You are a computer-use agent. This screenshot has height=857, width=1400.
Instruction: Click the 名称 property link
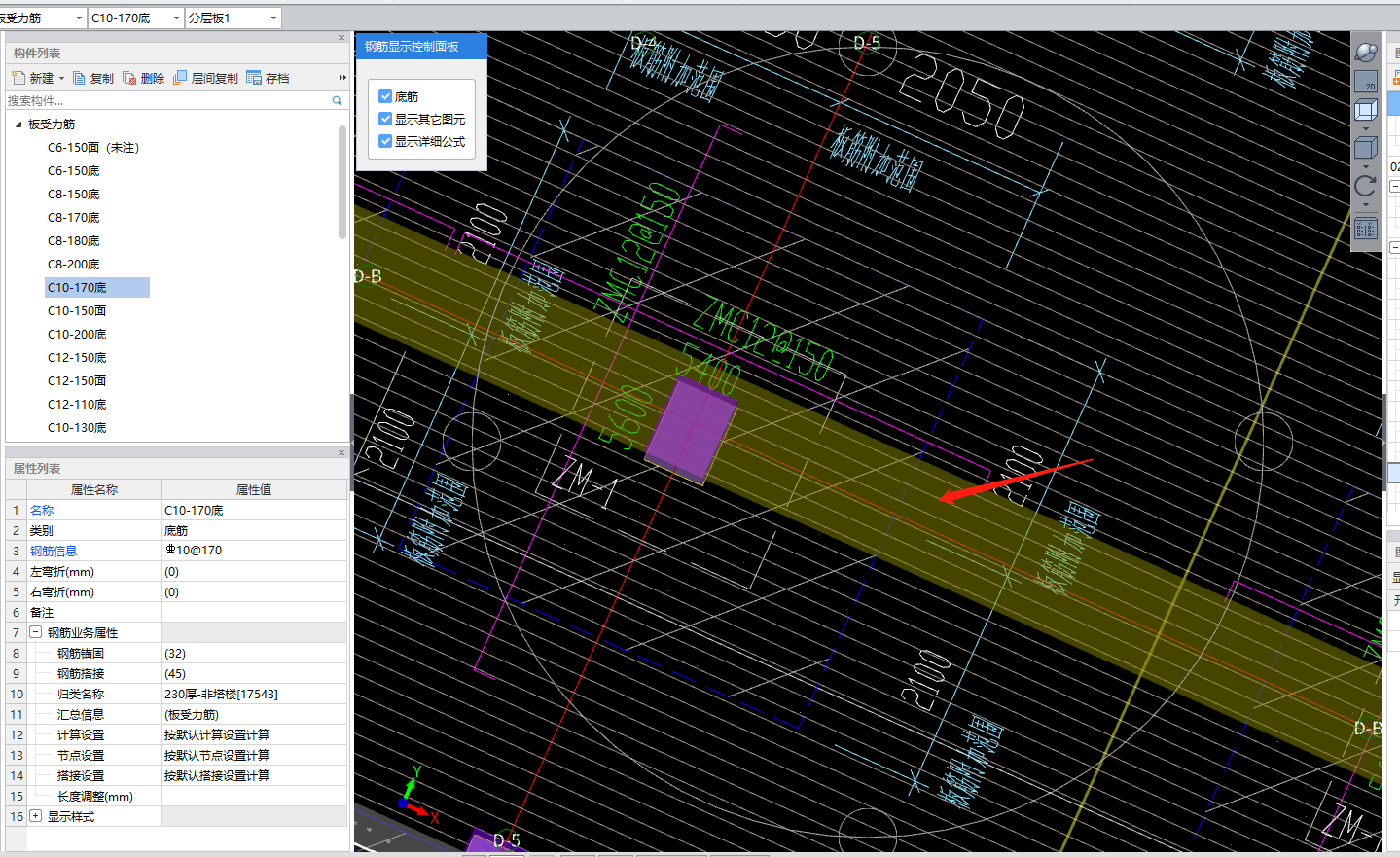click(42, 511)
